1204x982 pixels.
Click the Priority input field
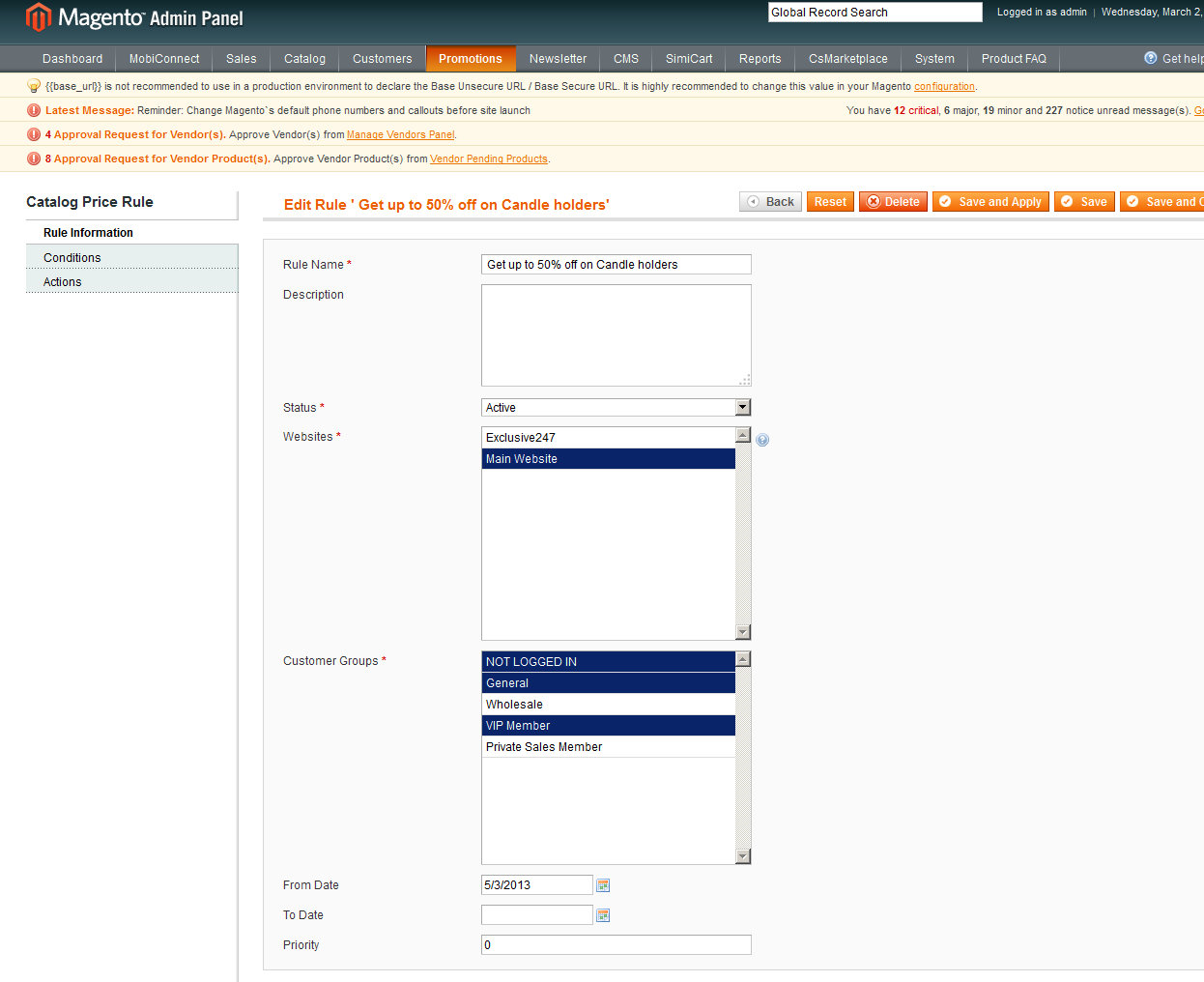coord(616,945)
